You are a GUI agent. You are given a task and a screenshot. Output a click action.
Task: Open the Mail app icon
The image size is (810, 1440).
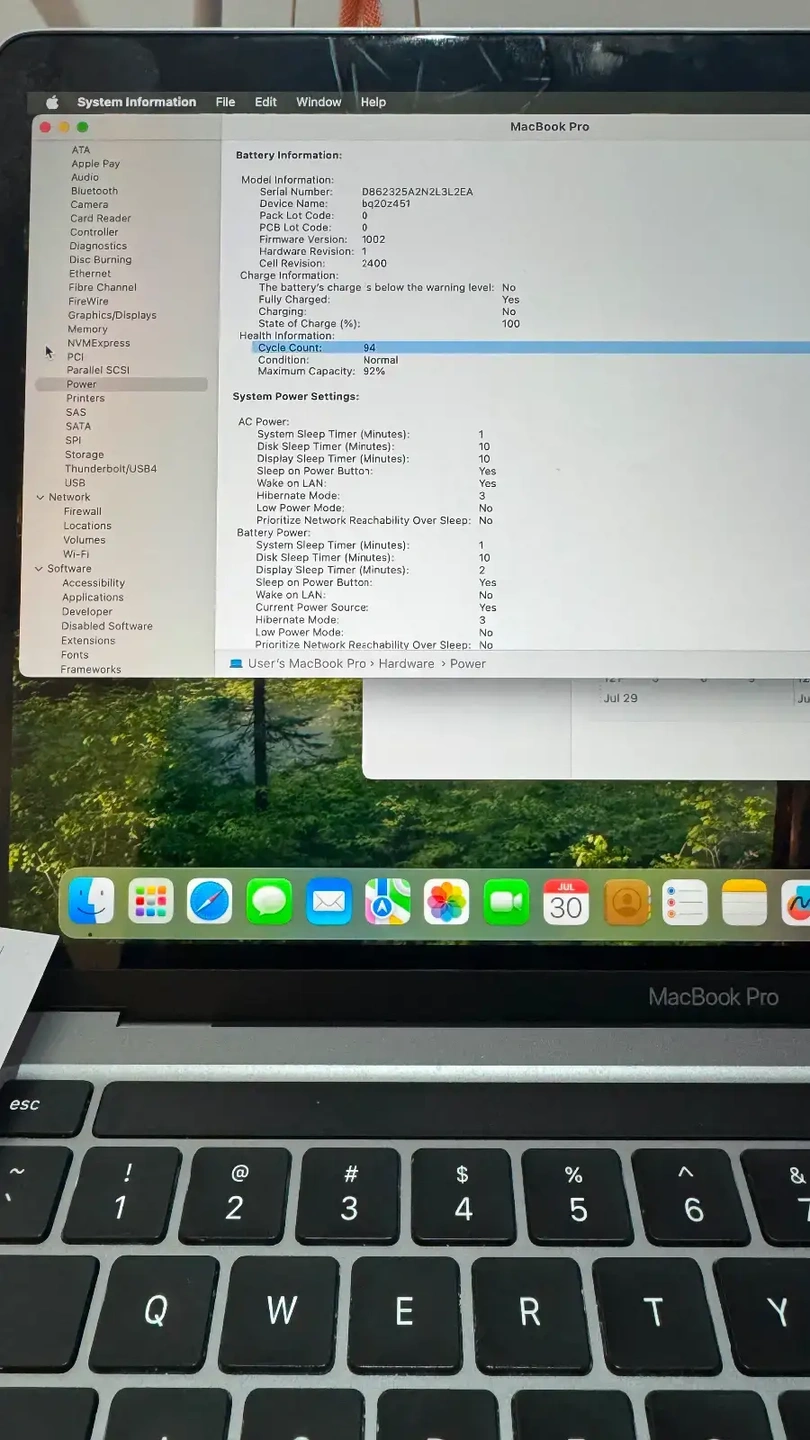328,902
